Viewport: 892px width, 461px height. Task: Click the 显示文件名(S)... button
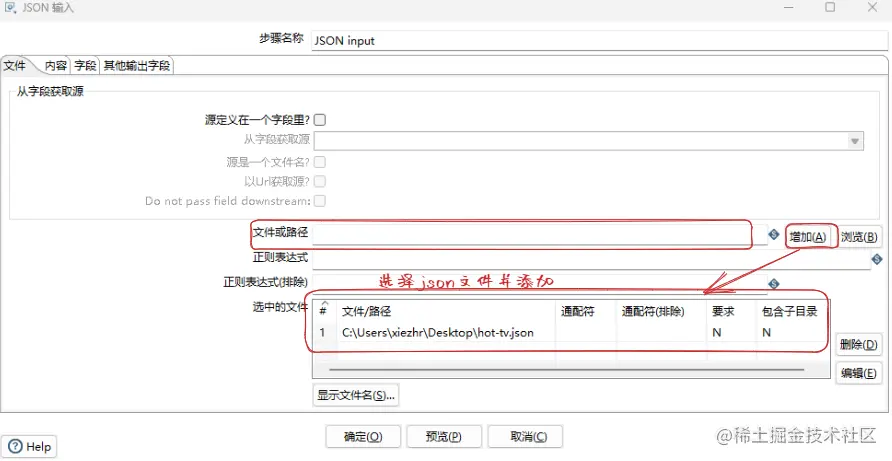[x=356, y=395]
